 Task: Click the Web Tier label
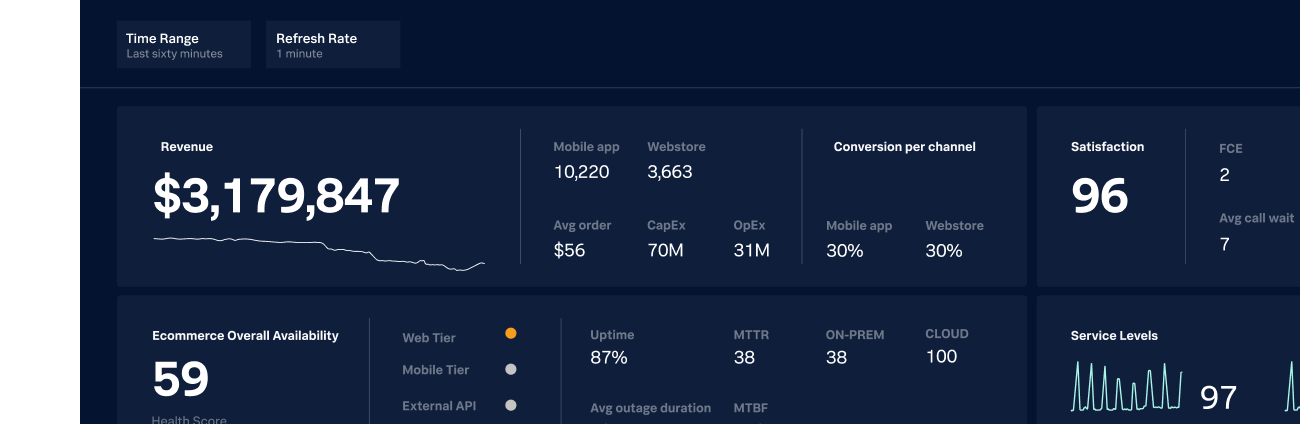click(x=429, y=338)
